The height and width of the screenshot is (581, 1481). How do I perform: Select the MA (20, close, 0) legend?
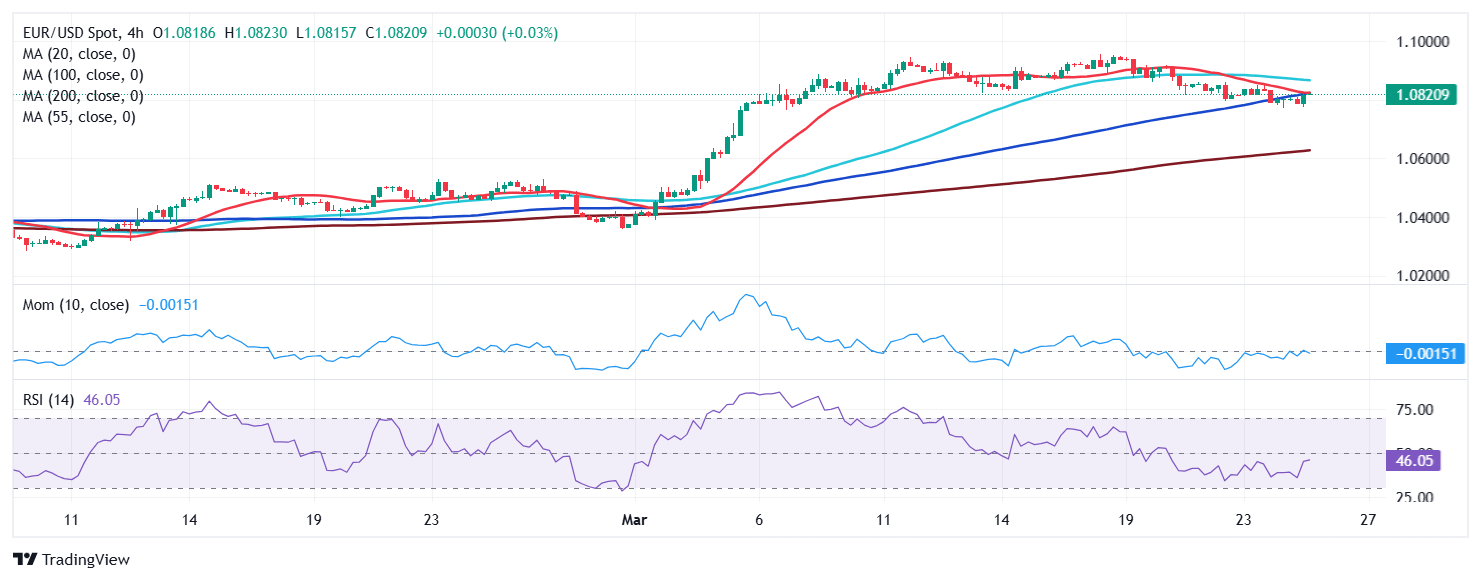pos(78,54)
